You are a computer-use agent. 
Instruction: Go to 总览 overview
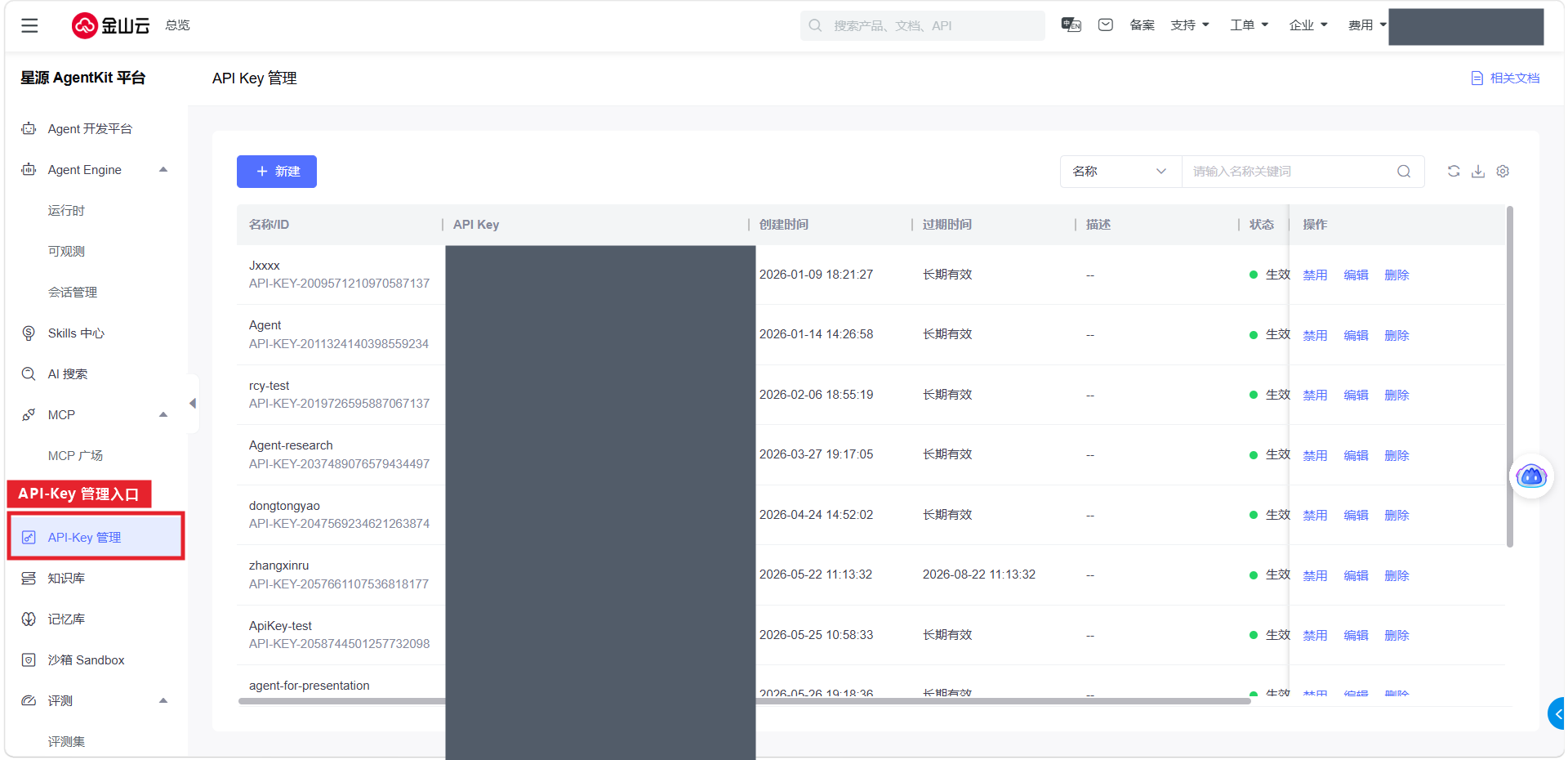click(x=177, y=25)
